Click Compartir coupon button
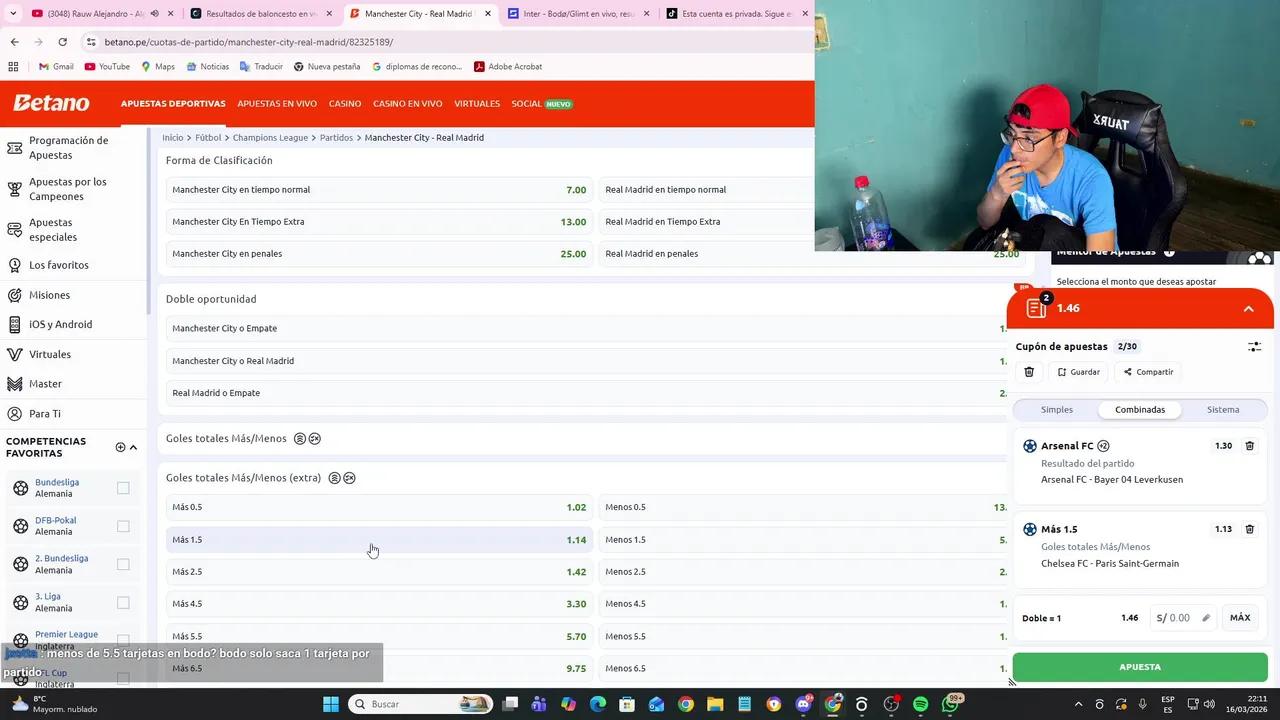The image size is (1280, 720). (x=1148, y=372)
